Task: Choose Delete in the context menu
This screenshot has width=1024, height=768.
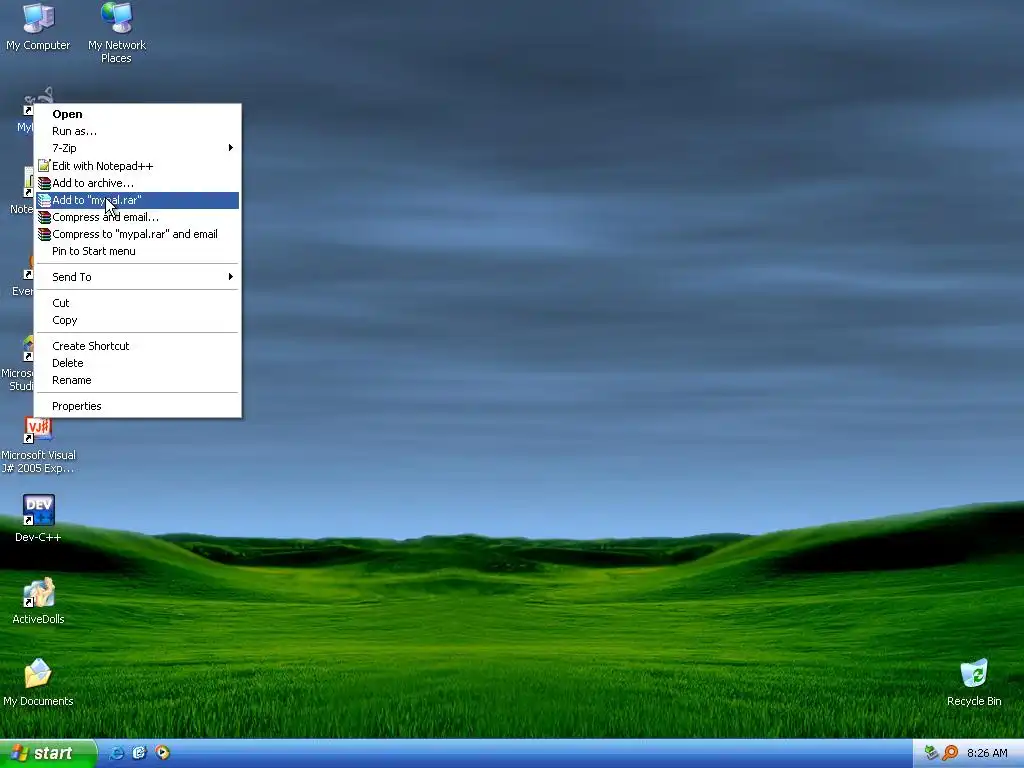Action: [138, 363]
